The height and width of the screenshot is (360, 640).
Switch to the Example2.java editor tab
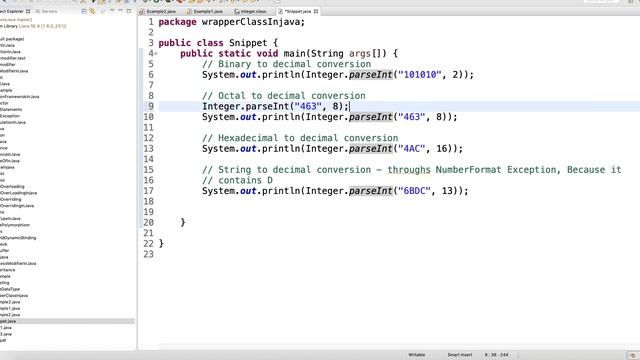coord(158,11)
